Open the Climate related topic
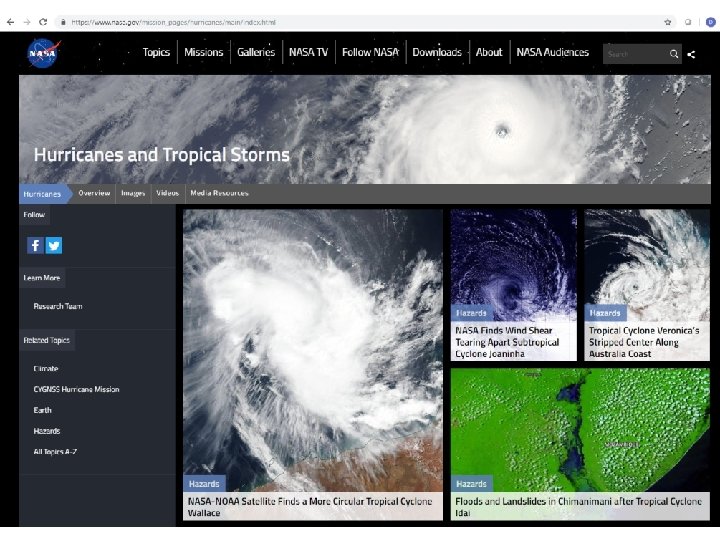Viewport: 720px width, 540px height. point(46,368)
